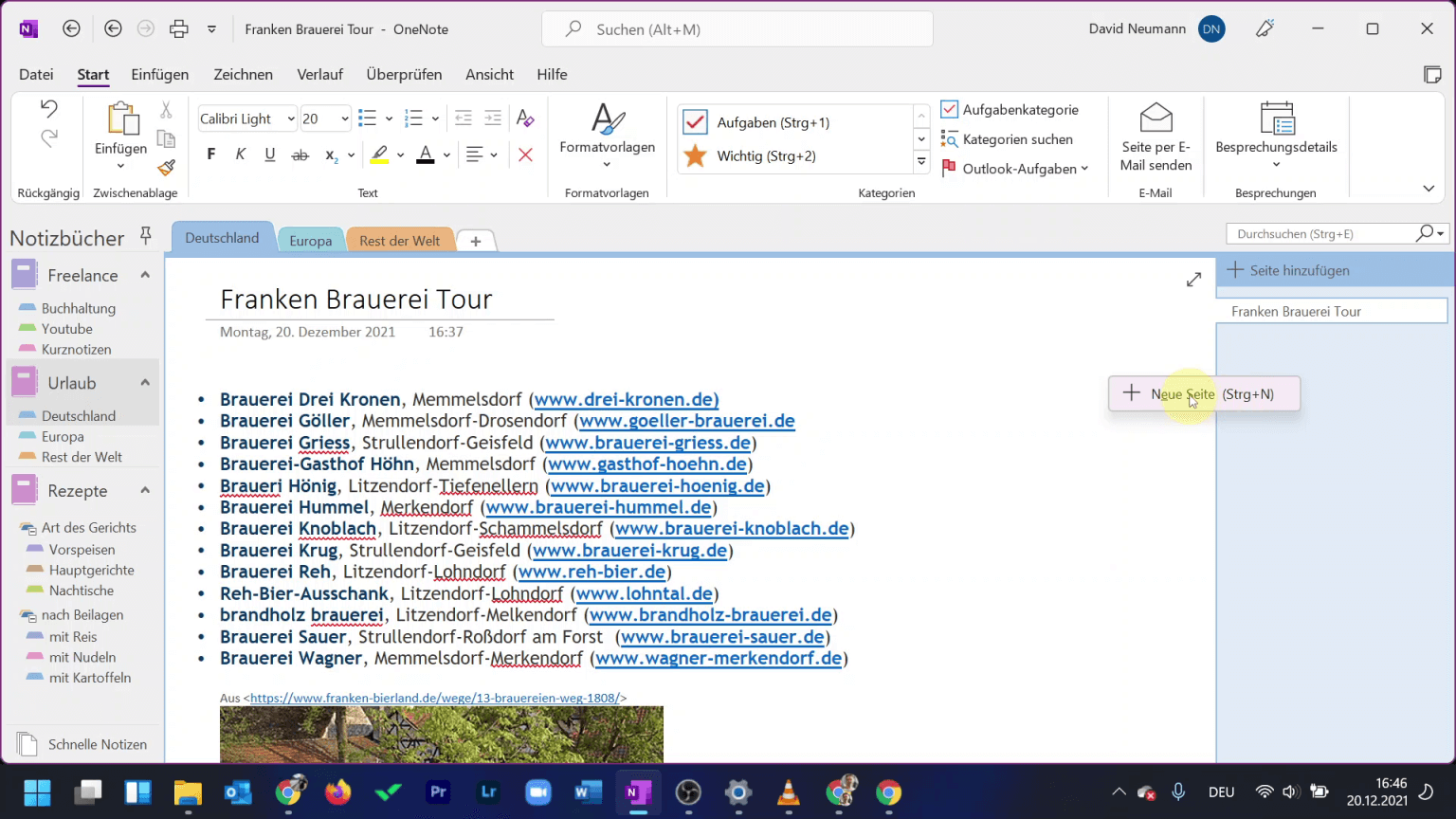Toggle italic formatting with the K icon
The width and height of the screenshot is (1456, 819).
tap(241, 153)
